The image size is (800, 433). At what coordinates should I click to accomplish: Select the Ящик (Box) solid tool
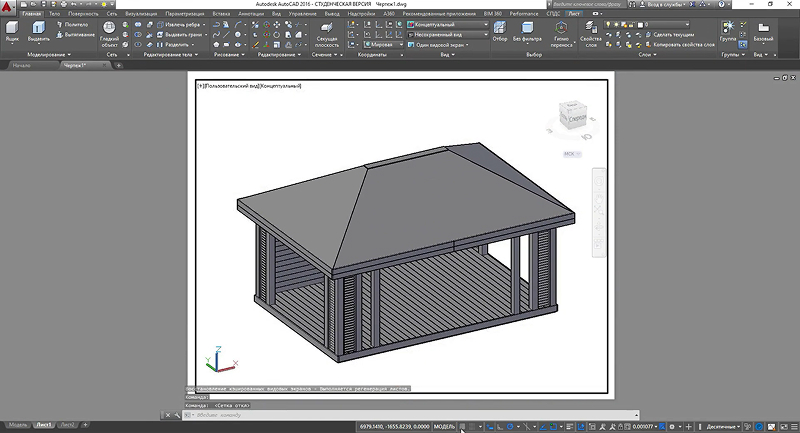pyautogui.click(x=12, y=32)
